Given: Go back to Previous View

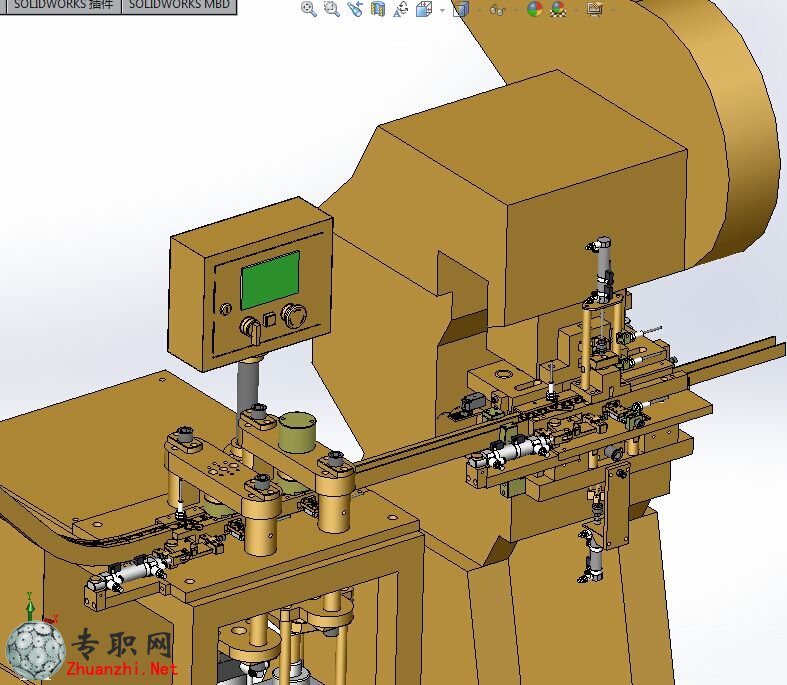Looking at the screenshot, I should coord(355,9).
